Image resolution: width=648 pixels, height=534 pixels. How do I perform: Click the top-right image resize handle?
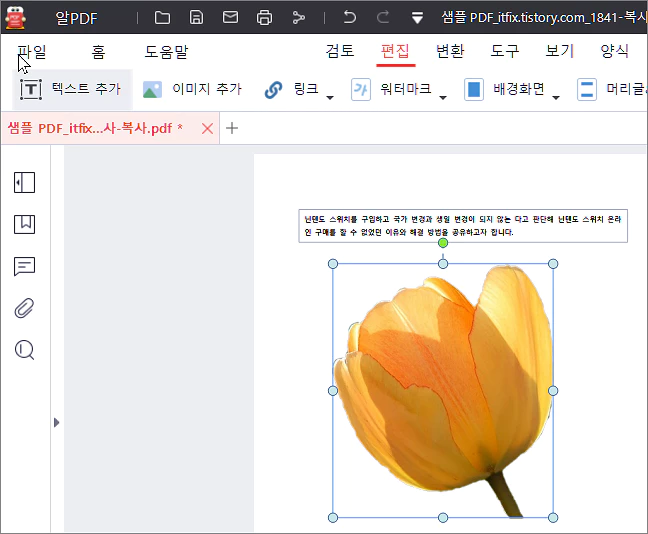pyautogui.click(x=553, y=264)
